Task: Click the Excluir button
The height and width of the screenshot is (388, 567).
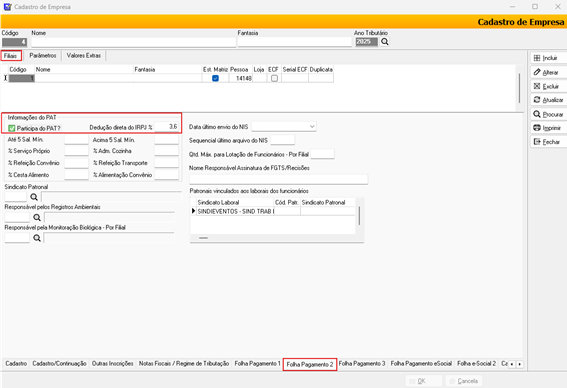Action: 548,86
